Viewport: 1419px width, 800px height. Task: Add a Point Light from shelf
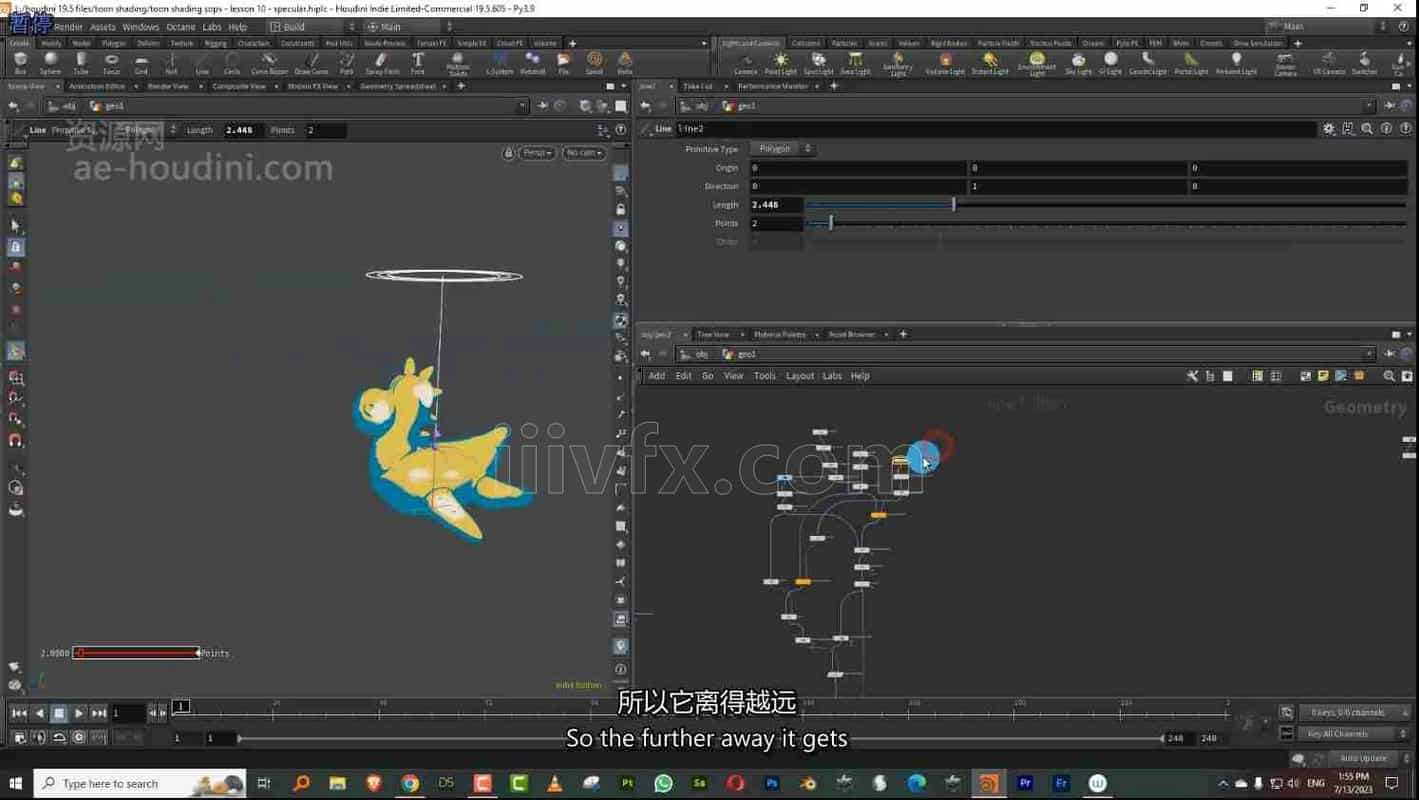click(780, 63)
